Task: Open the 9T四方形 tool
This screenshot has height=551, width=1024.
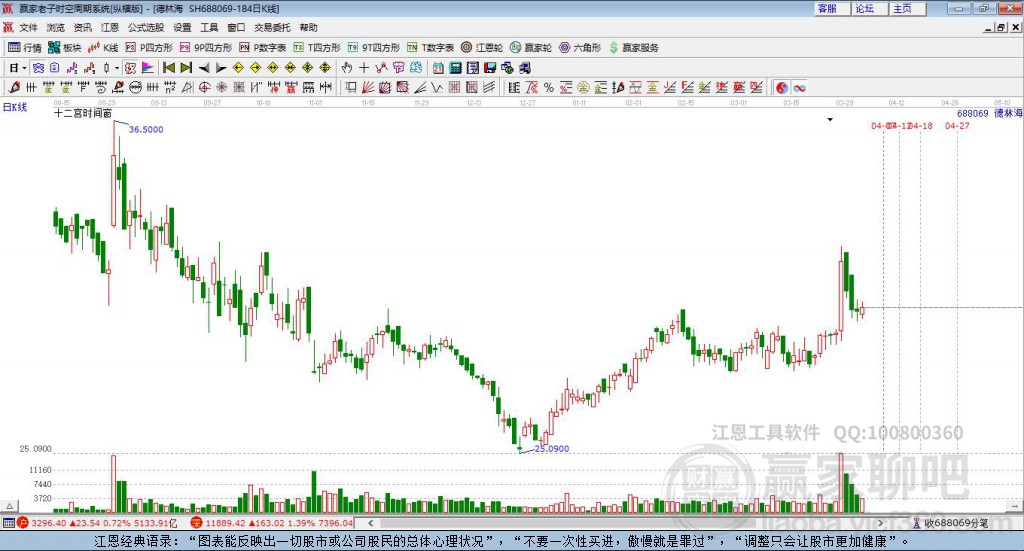Action: [374, 48]
